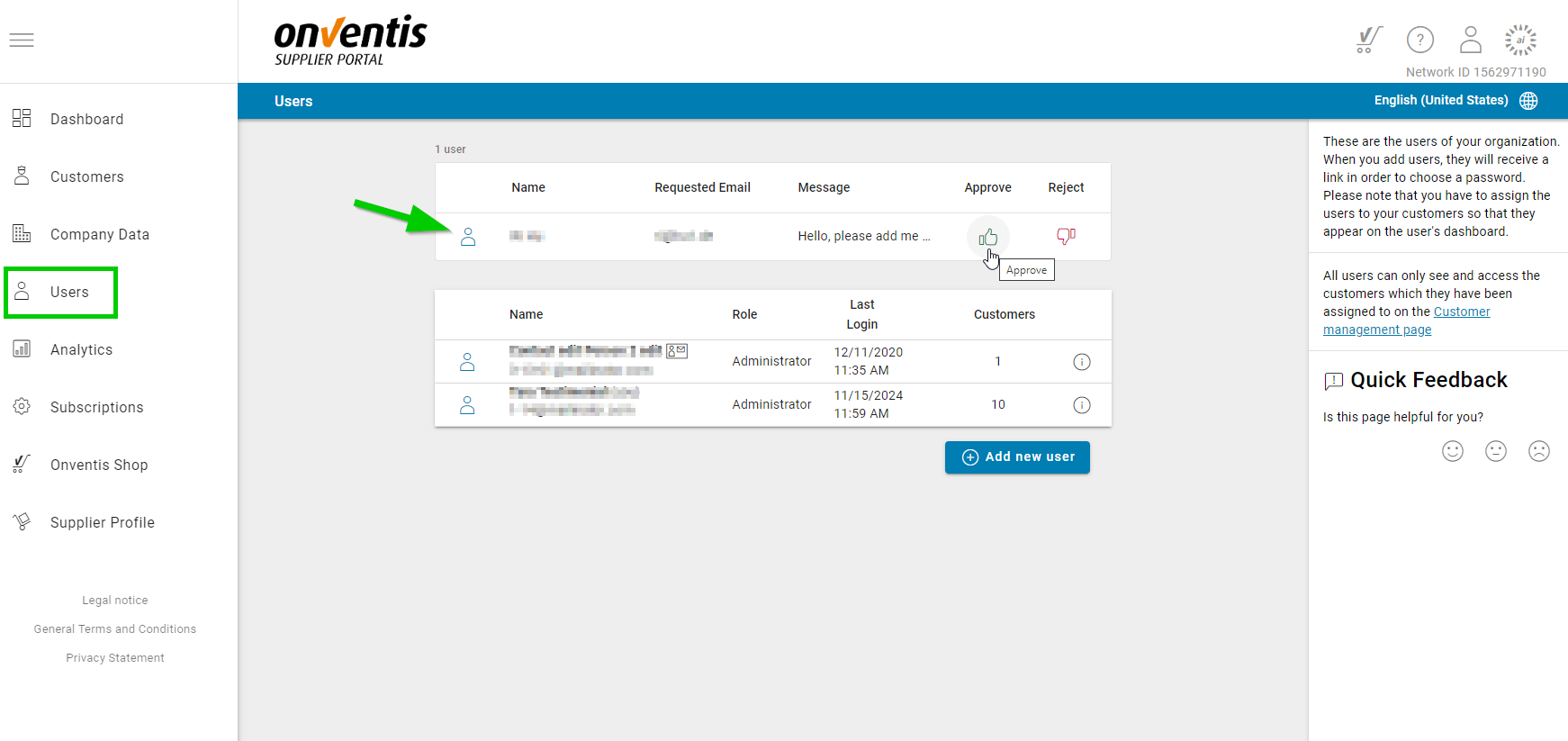Click the Requested Email column header
This screenshot has height=741, width=1568.
(x=702, y=187)
